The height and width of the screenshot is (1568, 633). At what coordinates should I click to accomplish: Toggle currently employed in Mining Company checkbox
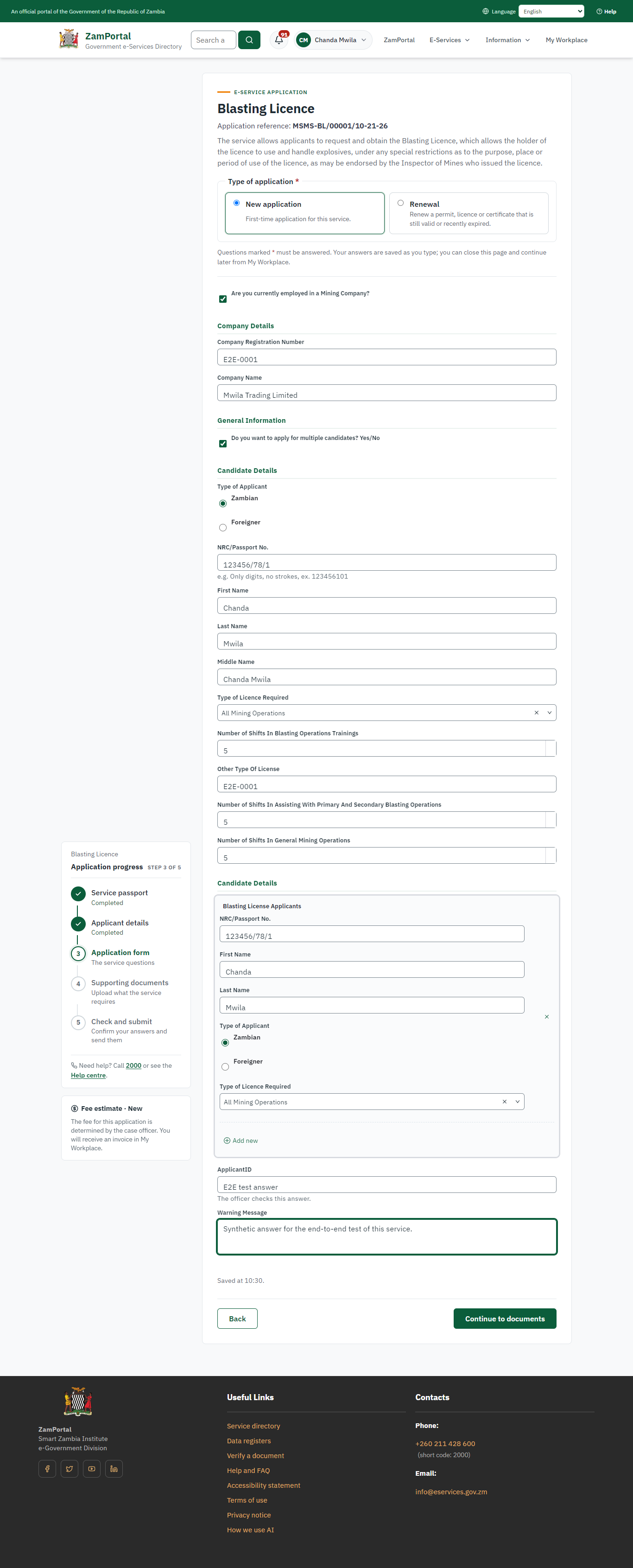coord(223,299)
